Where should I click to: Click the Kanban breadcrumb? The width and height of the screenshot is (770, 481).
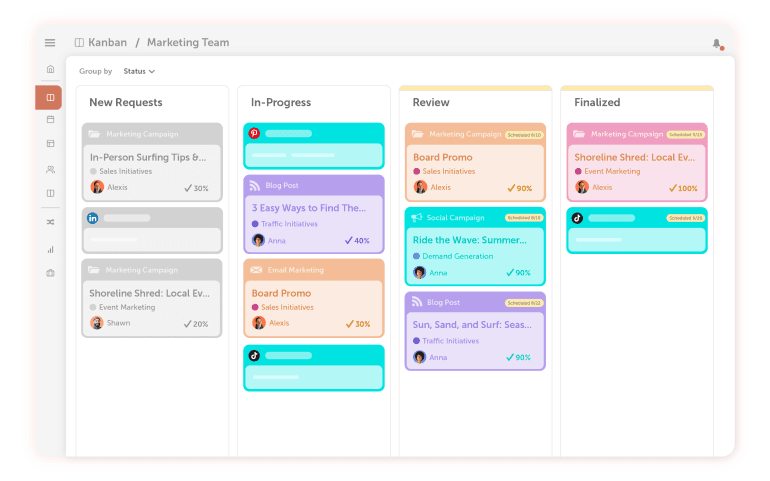101,43
